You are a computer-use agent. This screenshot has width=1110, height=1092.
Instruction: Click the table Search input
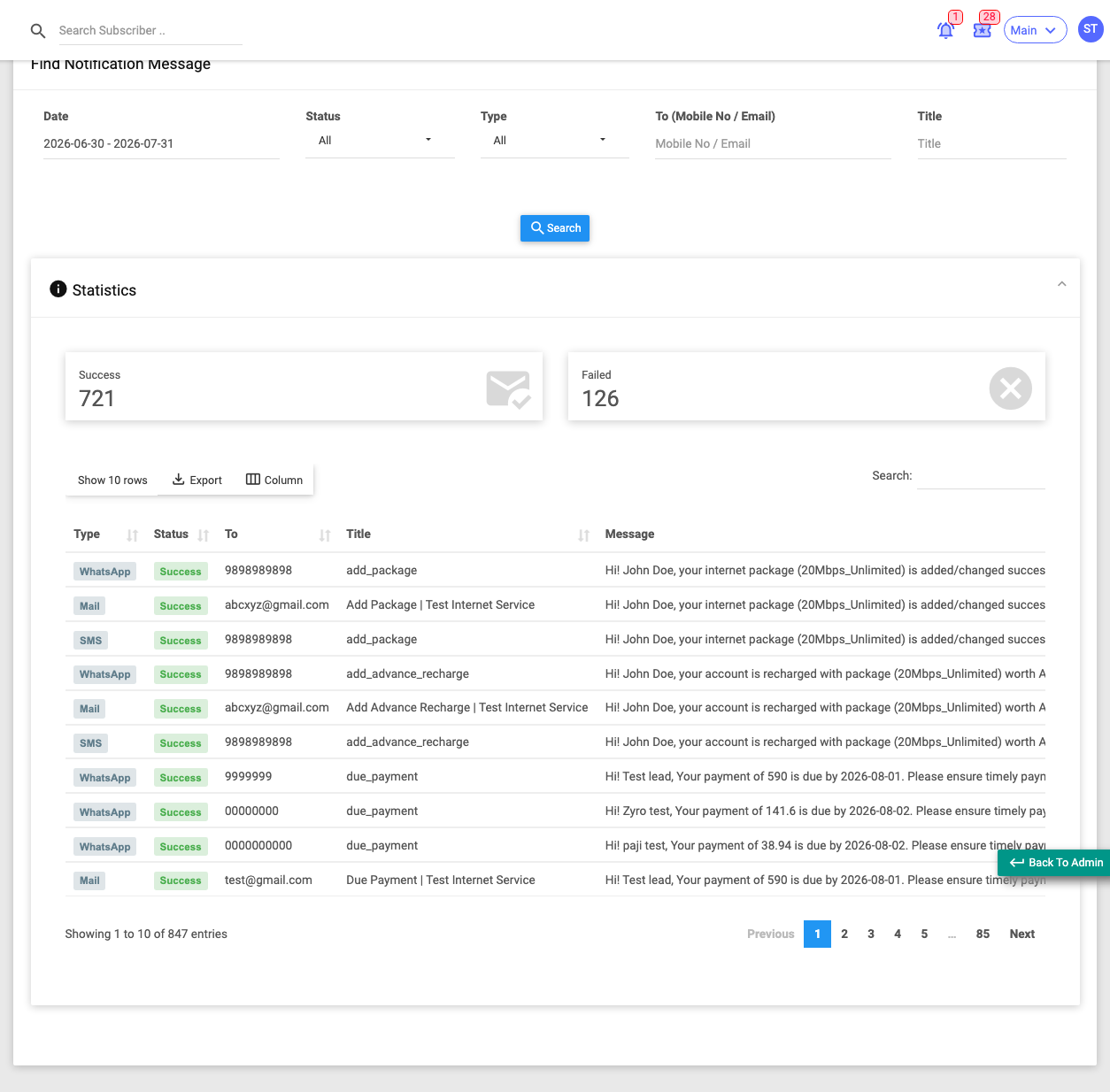pos(981,476)
